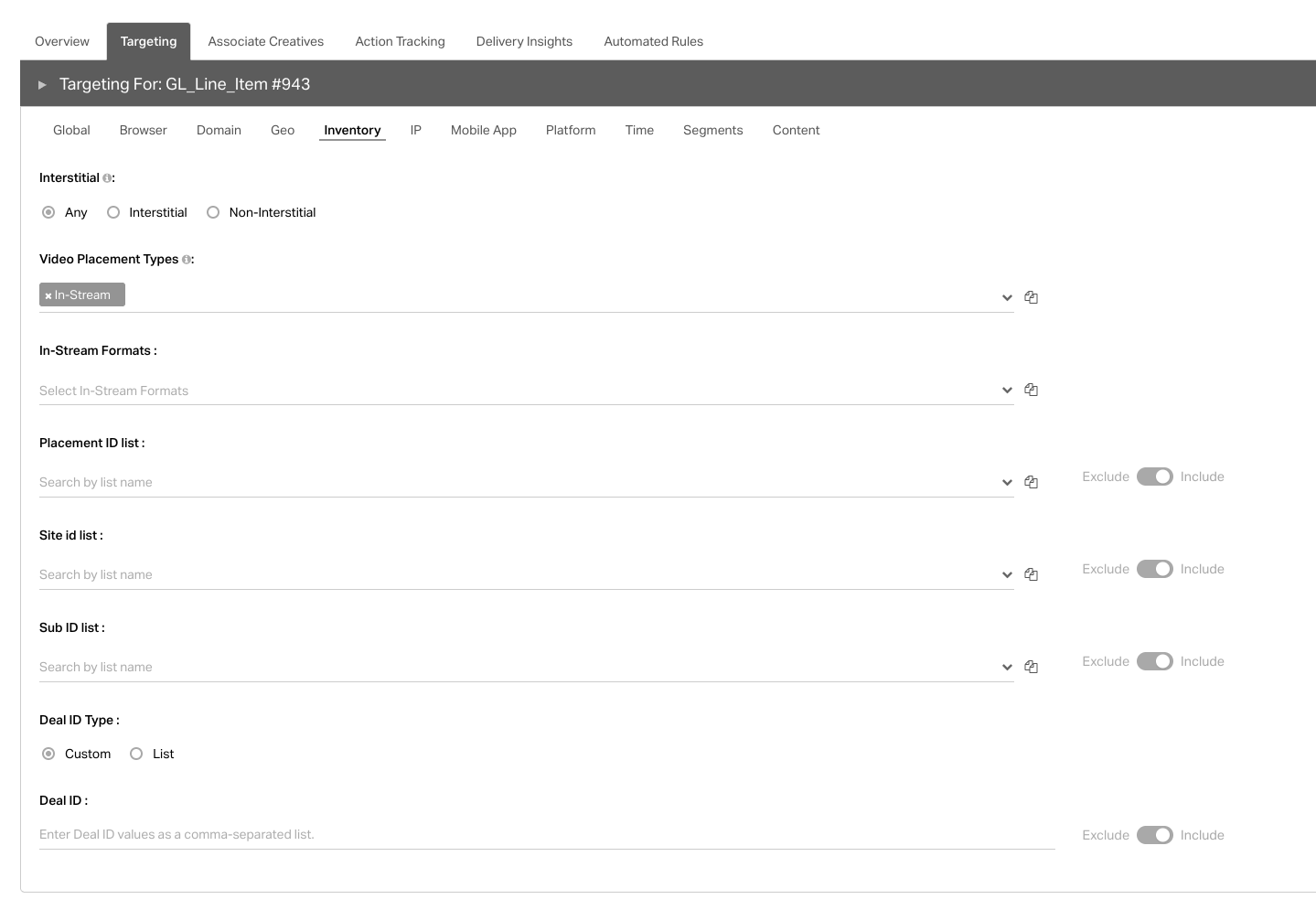Collapse the Targeting For GL_Line_Item header triangle
Screen dimensions: 1316x910
[42, 84]
